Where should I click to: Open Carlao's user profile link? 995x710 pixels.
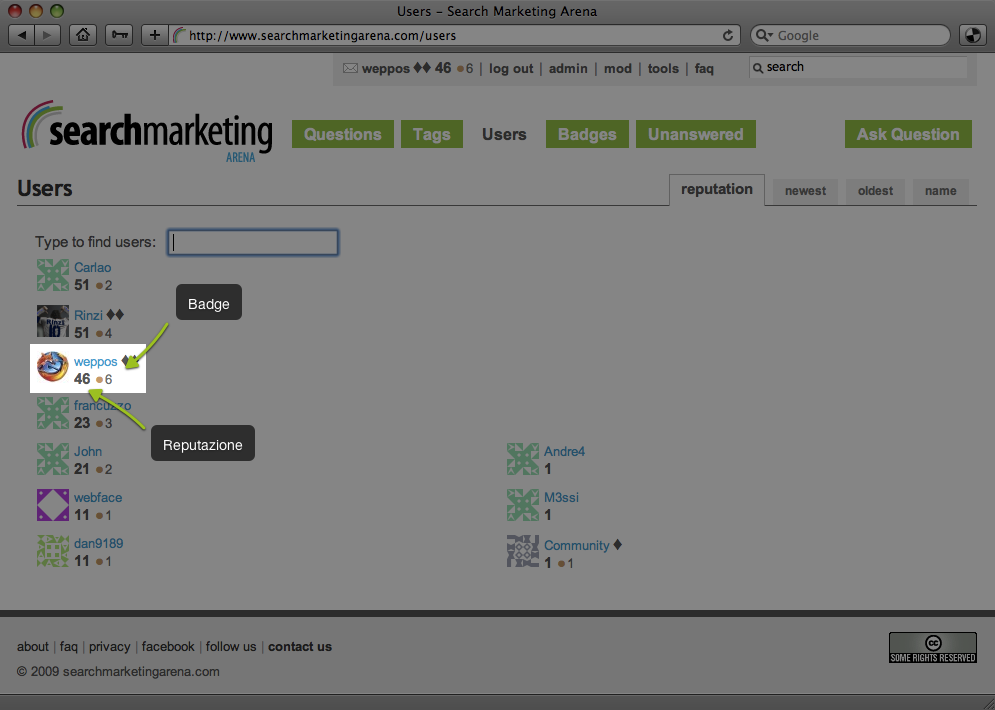pyautogui.click(x=93, y=268)
